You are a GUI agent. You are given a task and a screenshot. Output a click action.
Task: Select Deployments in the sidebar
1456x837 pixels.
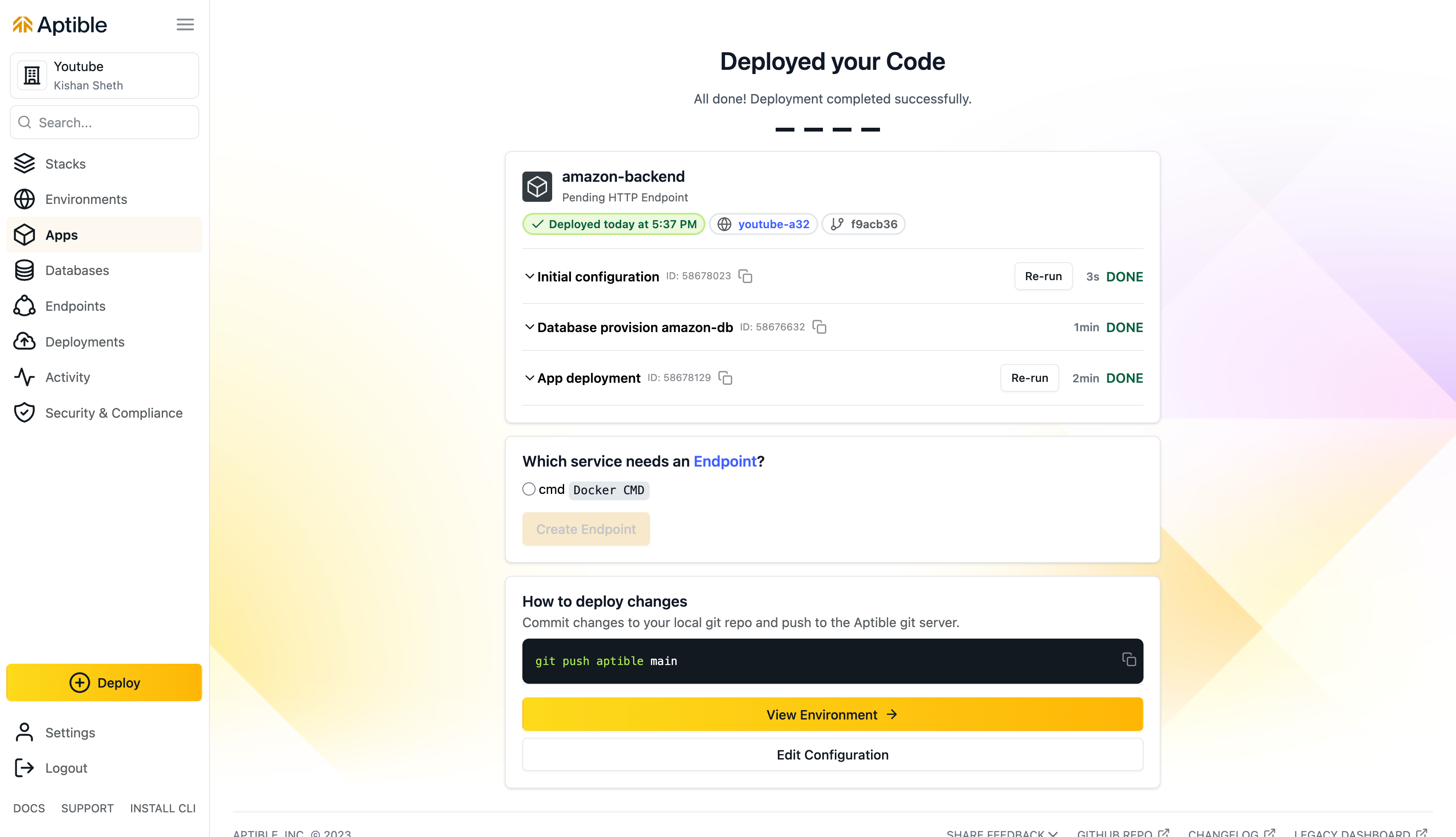click(84, 341)
